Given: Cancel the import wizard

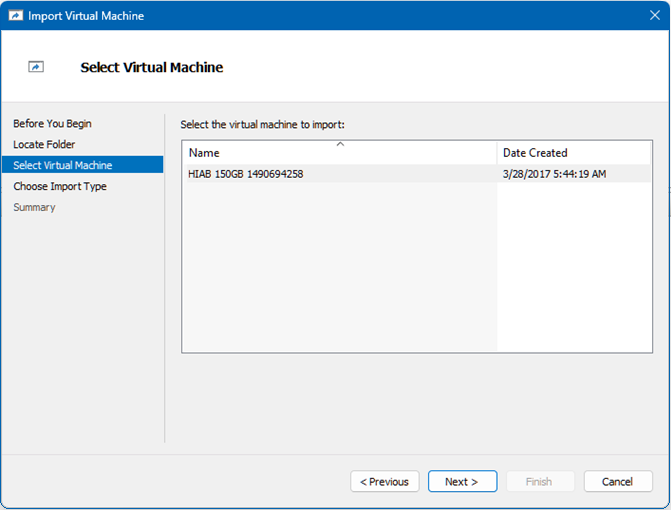Looking at the screenshot, I should pos(617,482).
